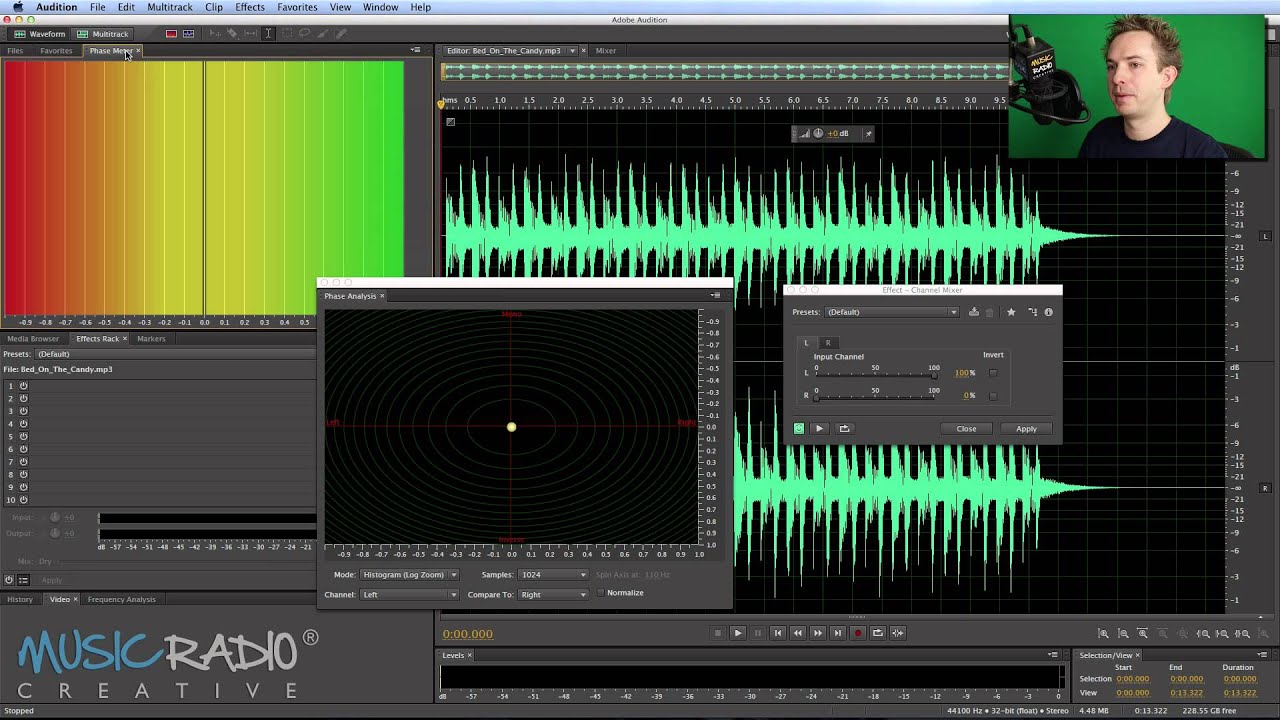Zoom in amplitude
Image resolution: width=1280 pixels, height=720 pixels.
(x=1103, y=634)
